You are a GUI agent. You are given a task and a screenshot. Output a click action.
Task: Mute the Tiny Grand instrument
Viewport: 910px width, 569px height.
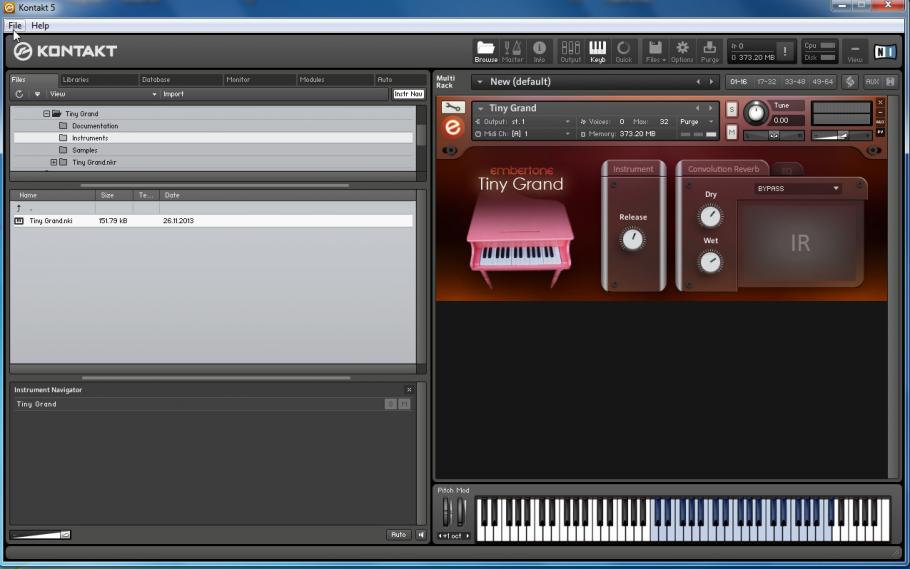731,132
